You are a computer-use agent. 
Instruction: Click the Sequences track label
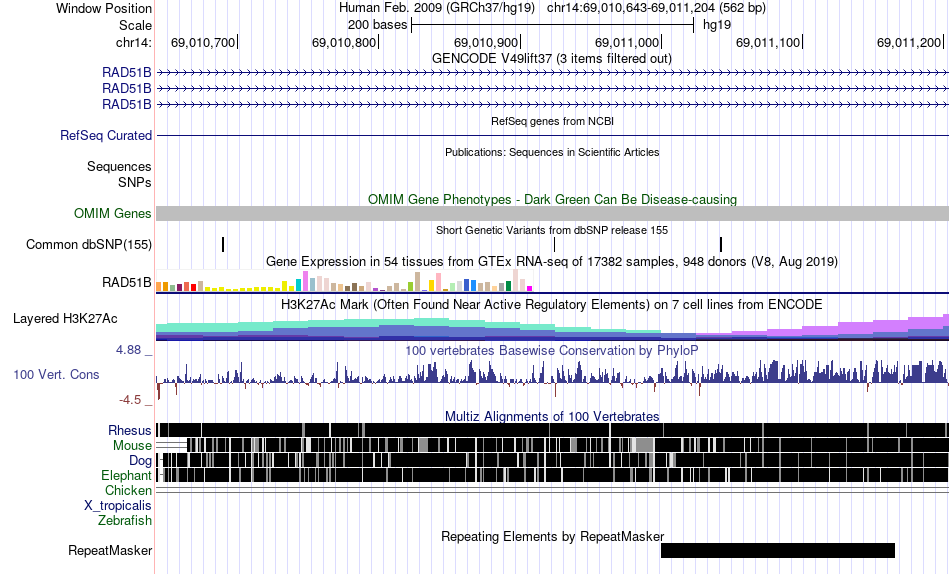[119, 166]
